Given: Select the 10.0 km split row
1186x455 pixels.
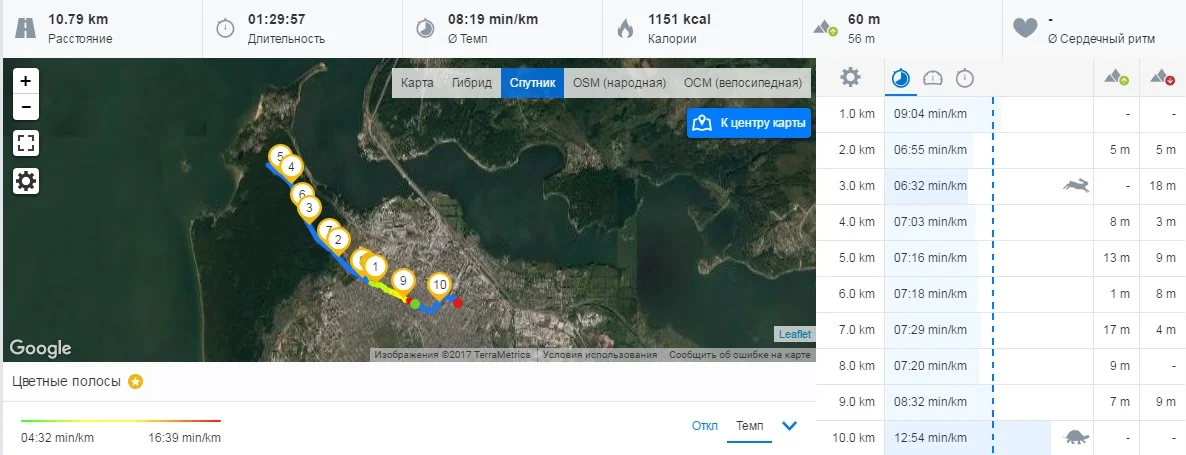Looking at the screenshot, I should 1001,438.
